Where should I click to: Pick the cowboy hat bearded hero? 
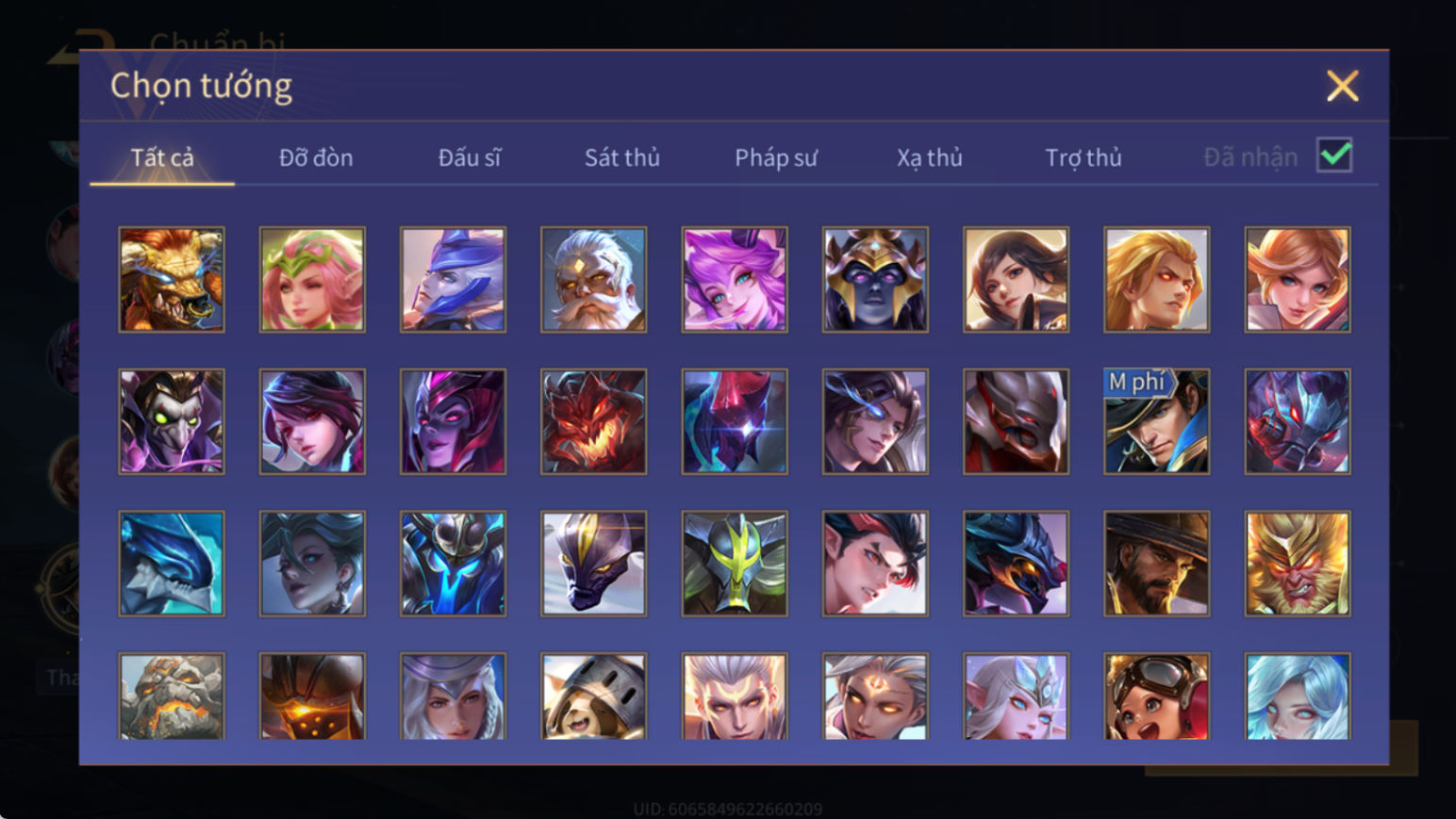(x=1157, y=564)
